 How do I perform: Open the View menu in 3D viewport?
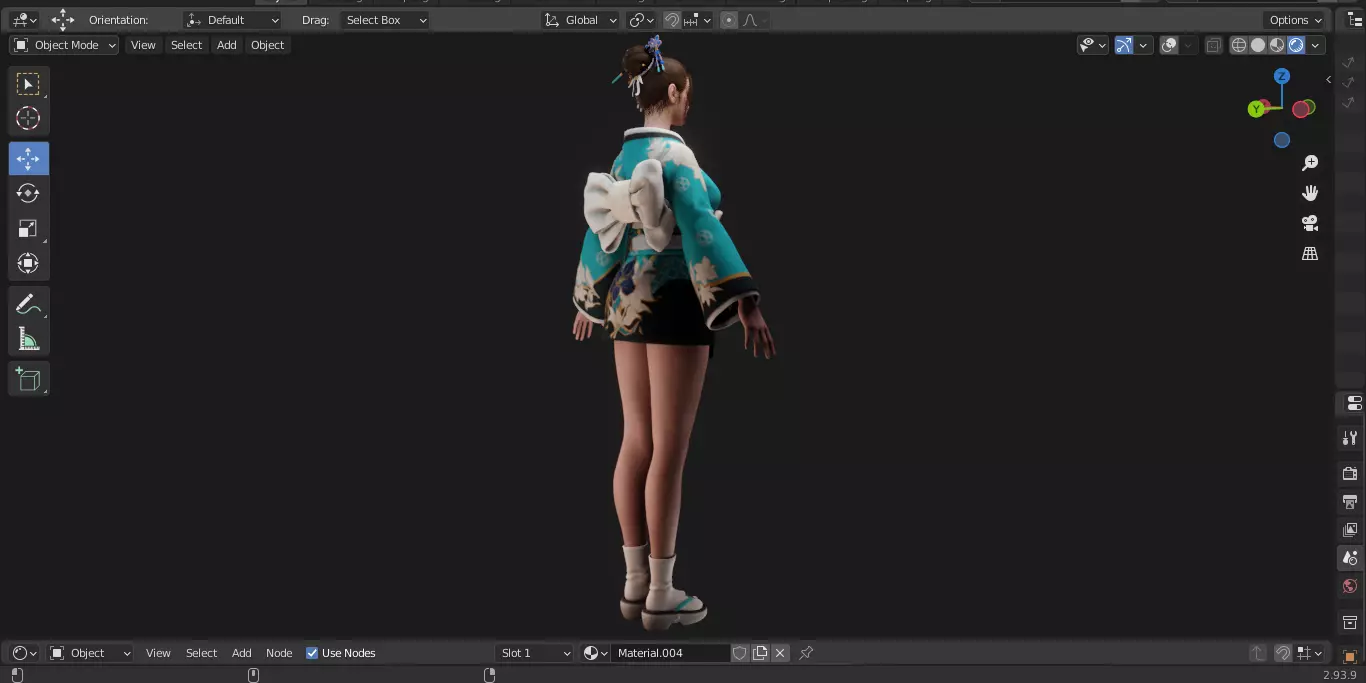[x=143, y=45]
